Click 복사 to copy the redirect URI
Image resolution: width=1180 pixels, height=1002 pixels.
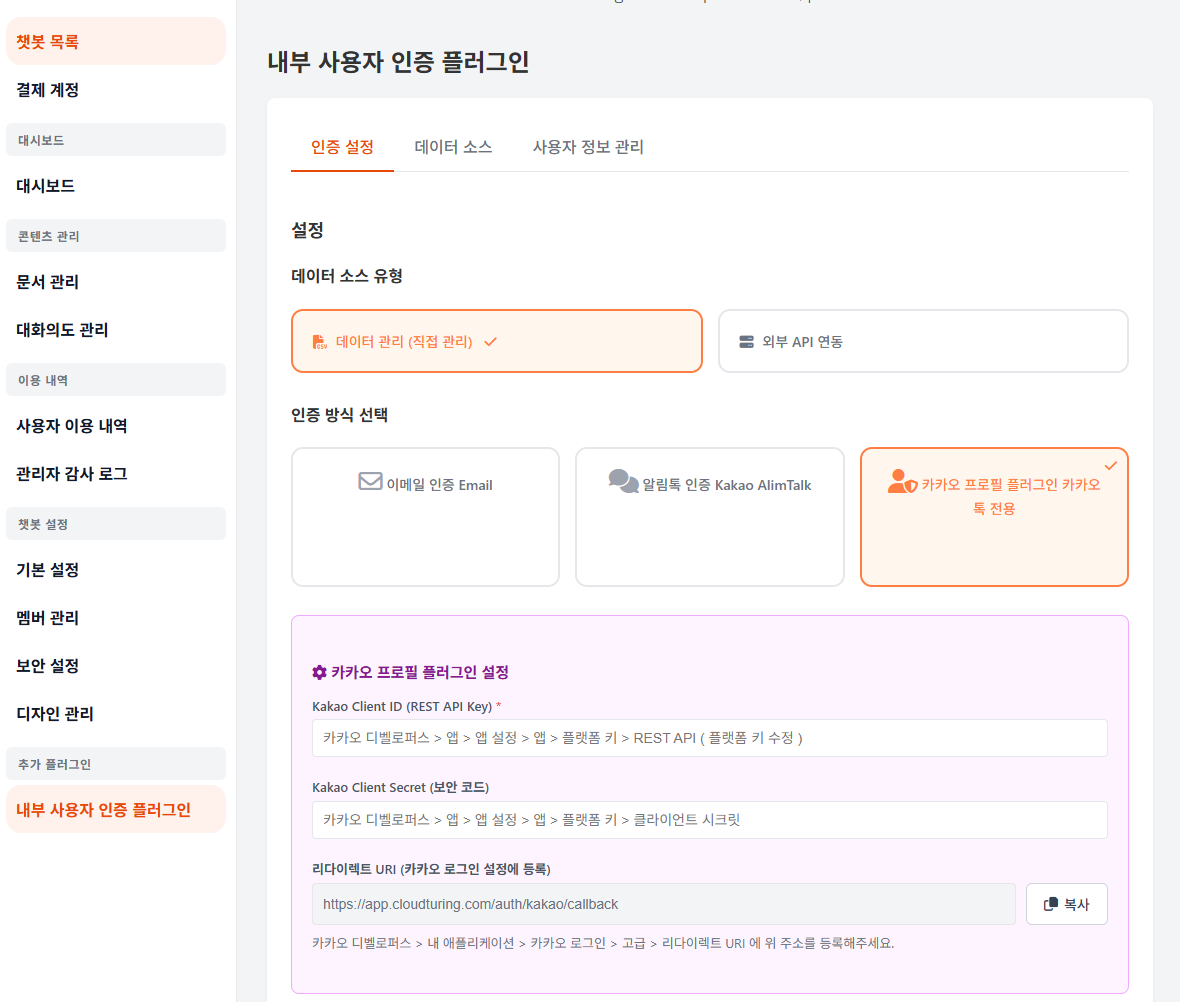(1066, 903)
